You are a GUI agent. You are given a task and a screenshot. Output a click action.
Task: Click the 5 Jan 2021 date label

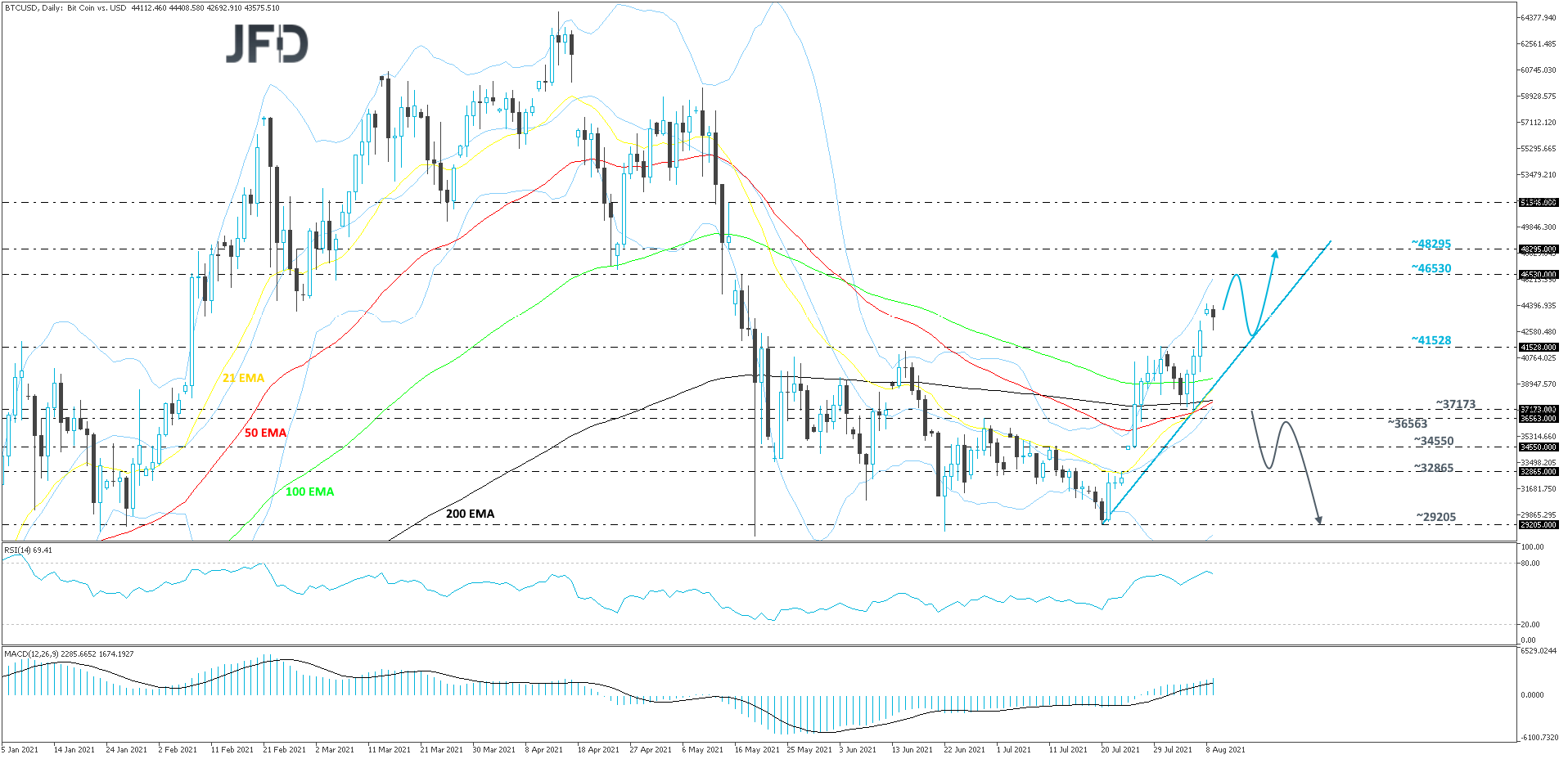point(20,750)
